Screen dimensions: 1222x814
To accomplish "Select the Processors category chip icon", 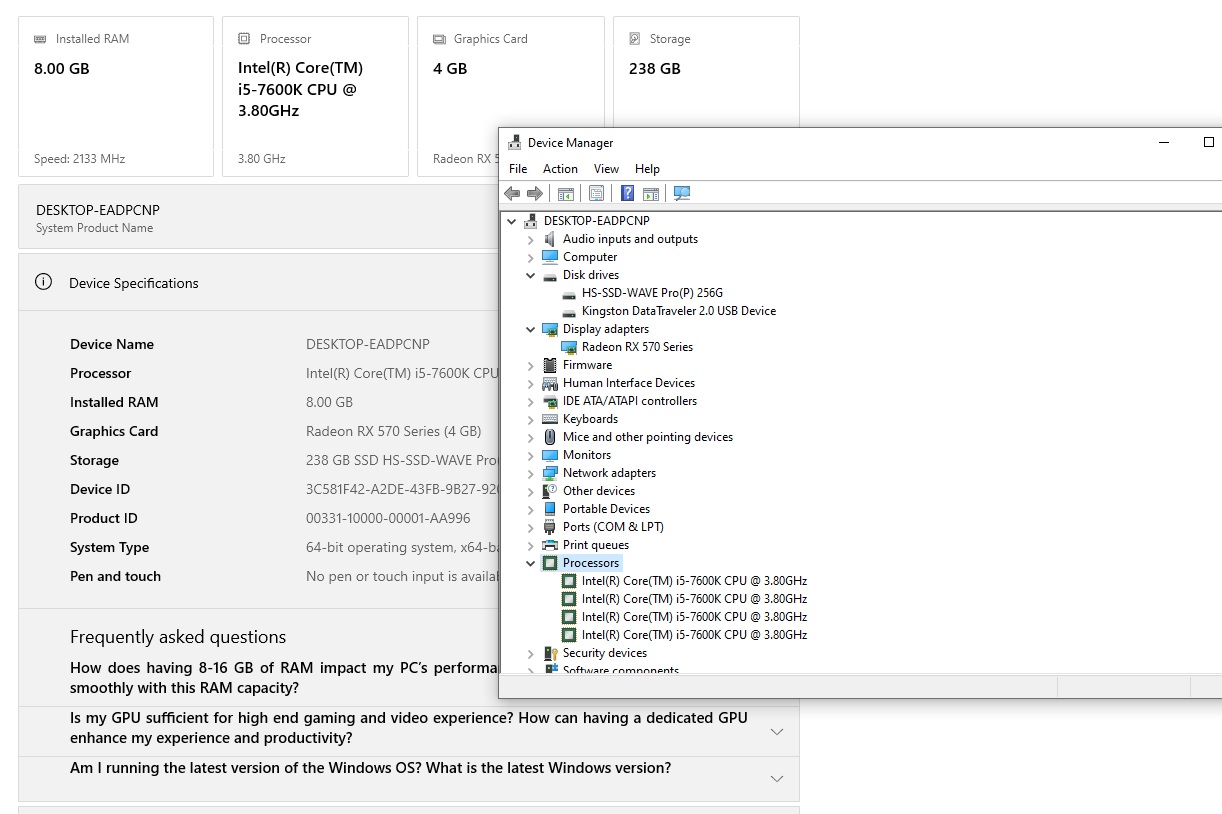I will pos(550,563).
